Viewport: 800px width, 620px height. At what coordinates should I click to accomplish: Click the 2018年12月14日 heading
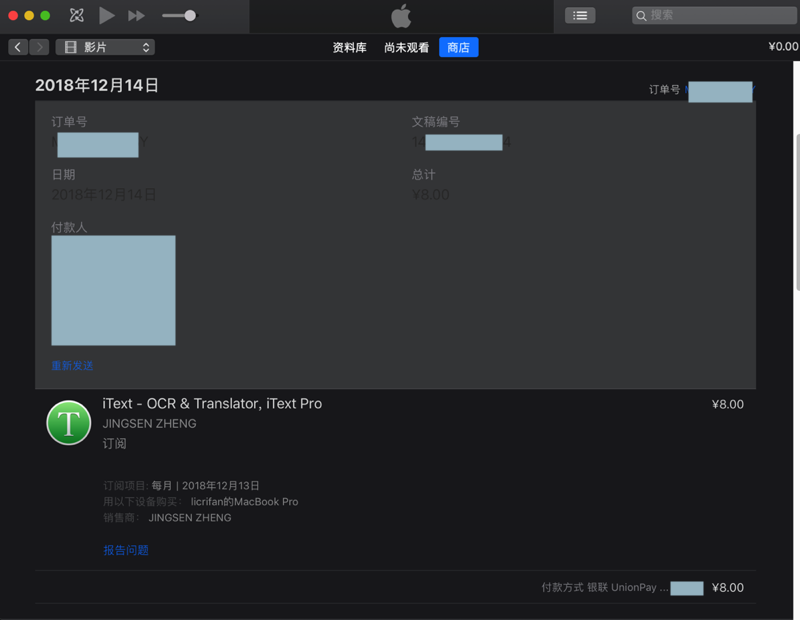(x=96, y=85)
